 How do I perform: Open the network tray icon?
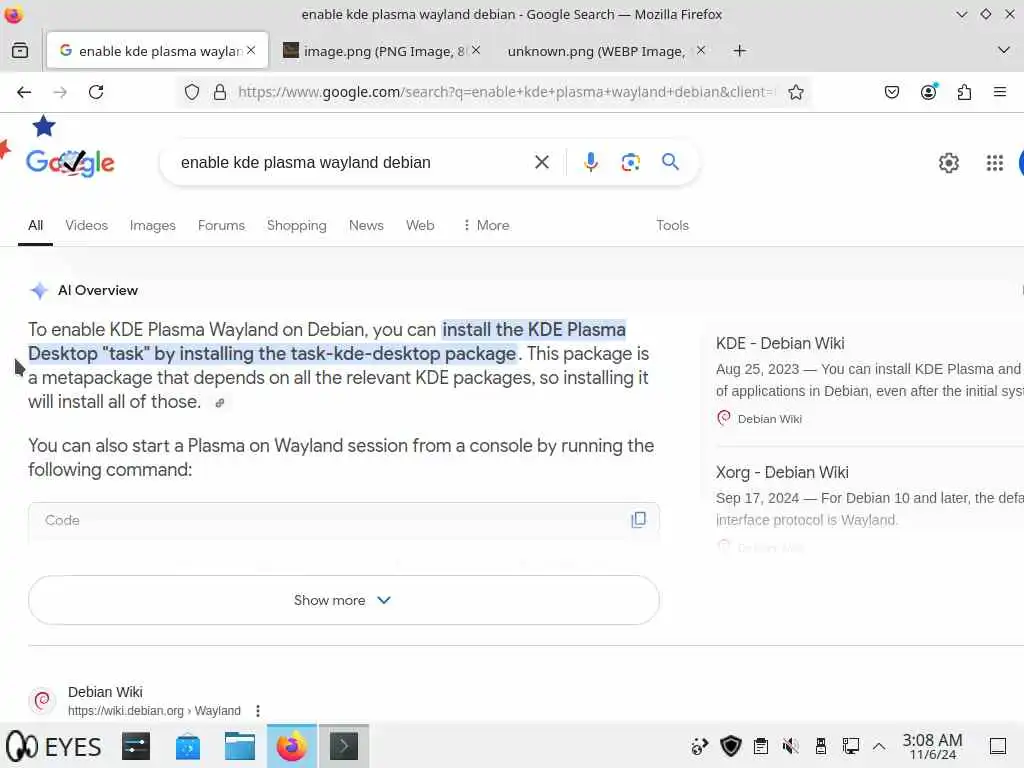pos(850,746)
